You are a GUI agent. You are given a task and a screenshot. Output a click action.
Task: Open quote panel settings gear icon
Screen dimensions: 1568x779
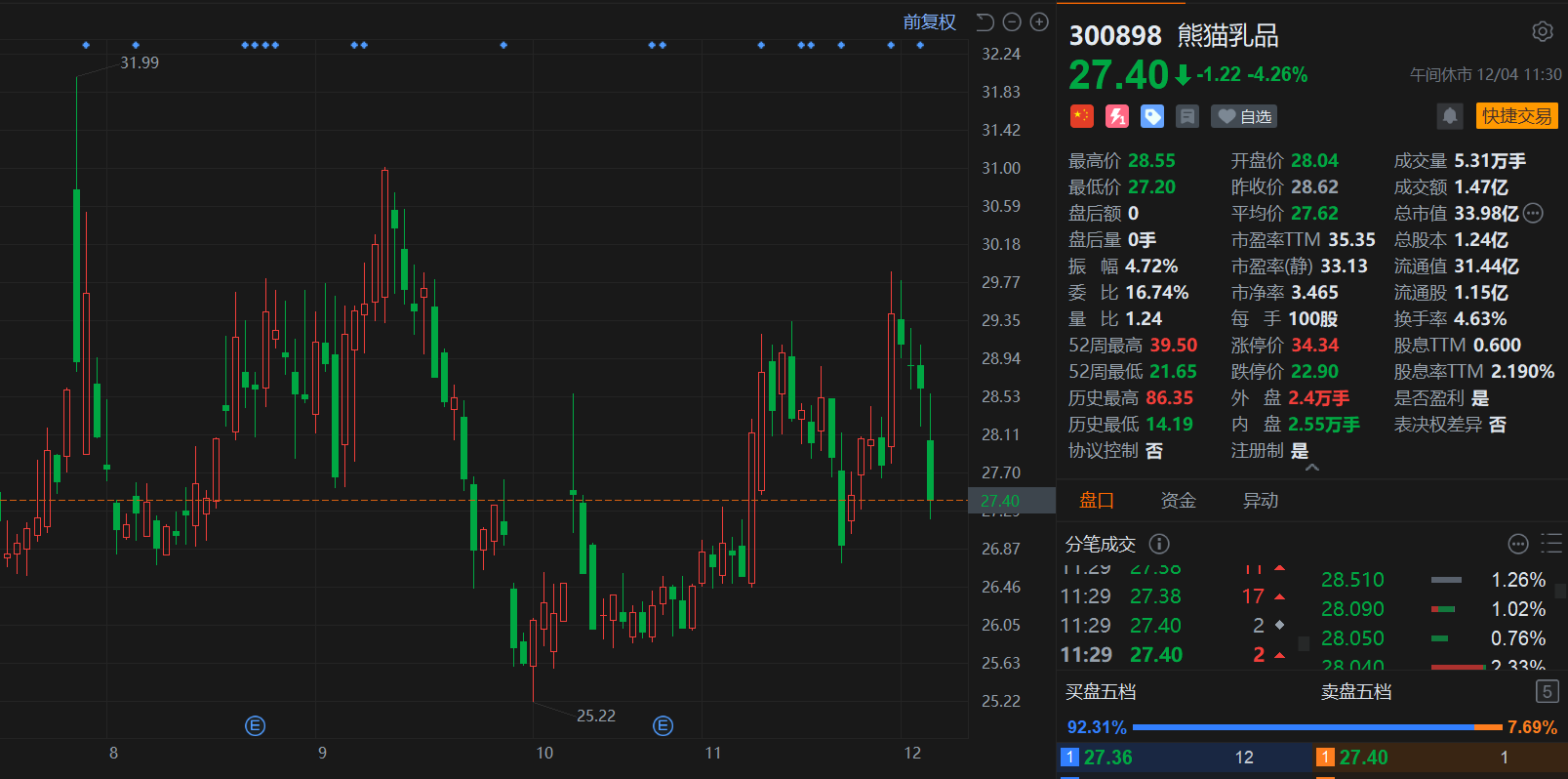pyautogui.click(x=1542, y=32)
